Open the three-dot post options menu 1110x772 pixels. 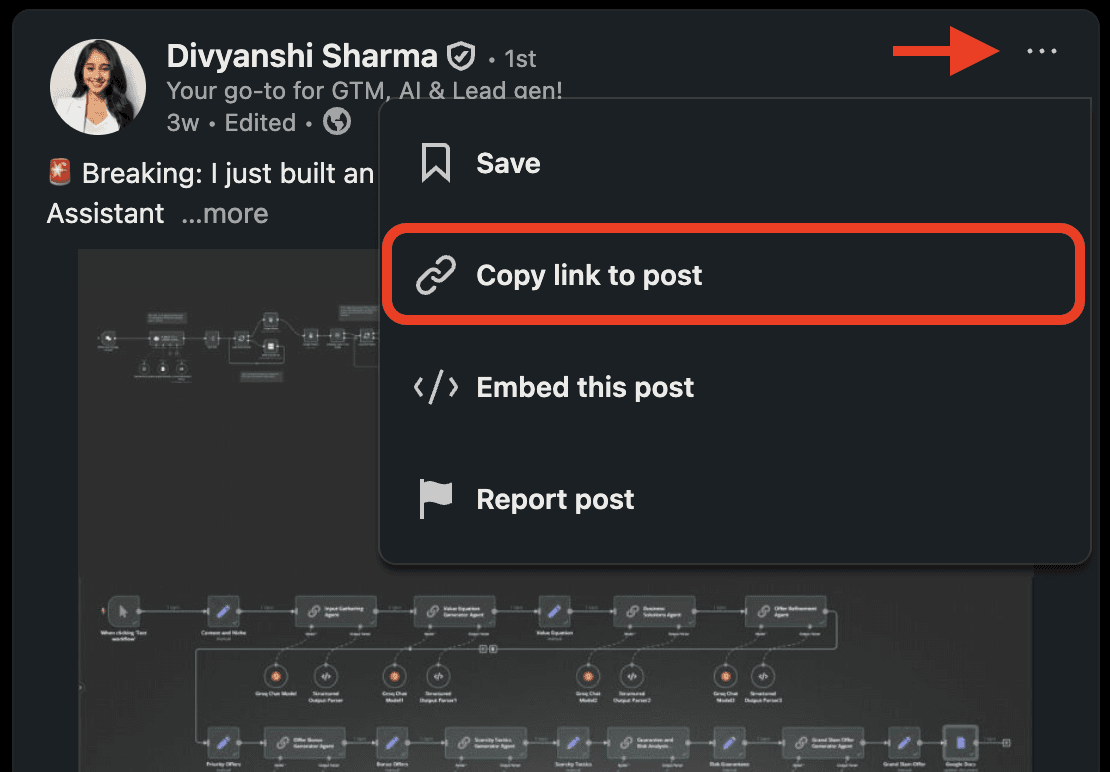click(1042, 51)
